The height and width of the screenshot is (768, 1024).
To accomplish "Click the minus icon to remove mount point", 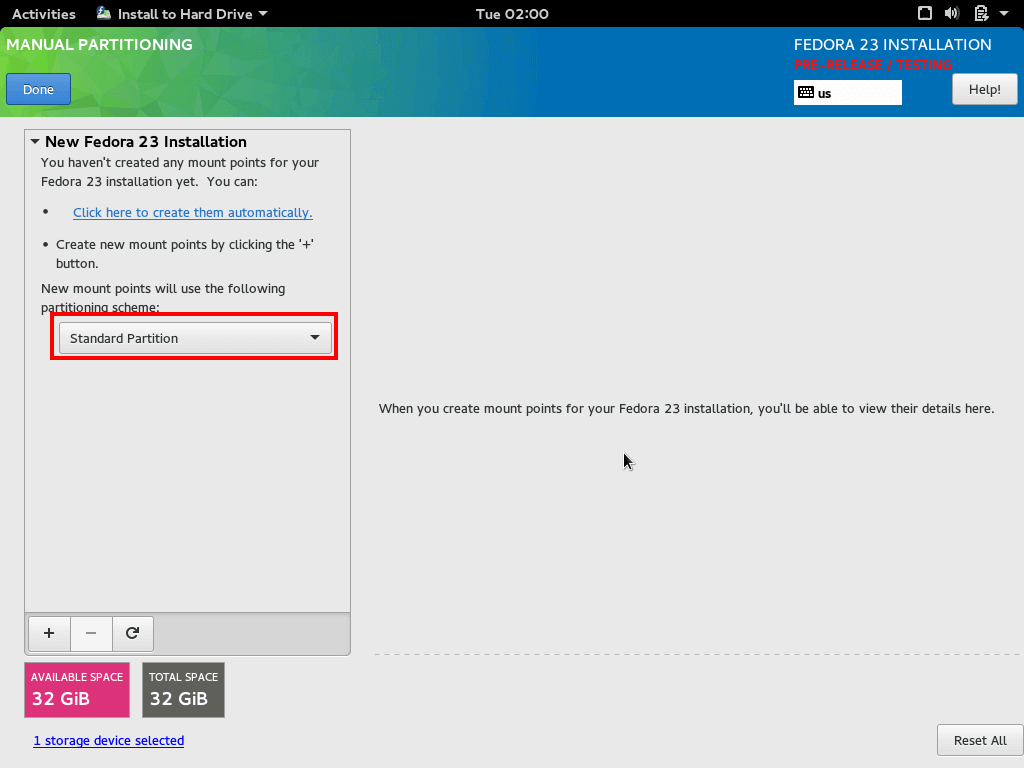I will coord(91,633).
